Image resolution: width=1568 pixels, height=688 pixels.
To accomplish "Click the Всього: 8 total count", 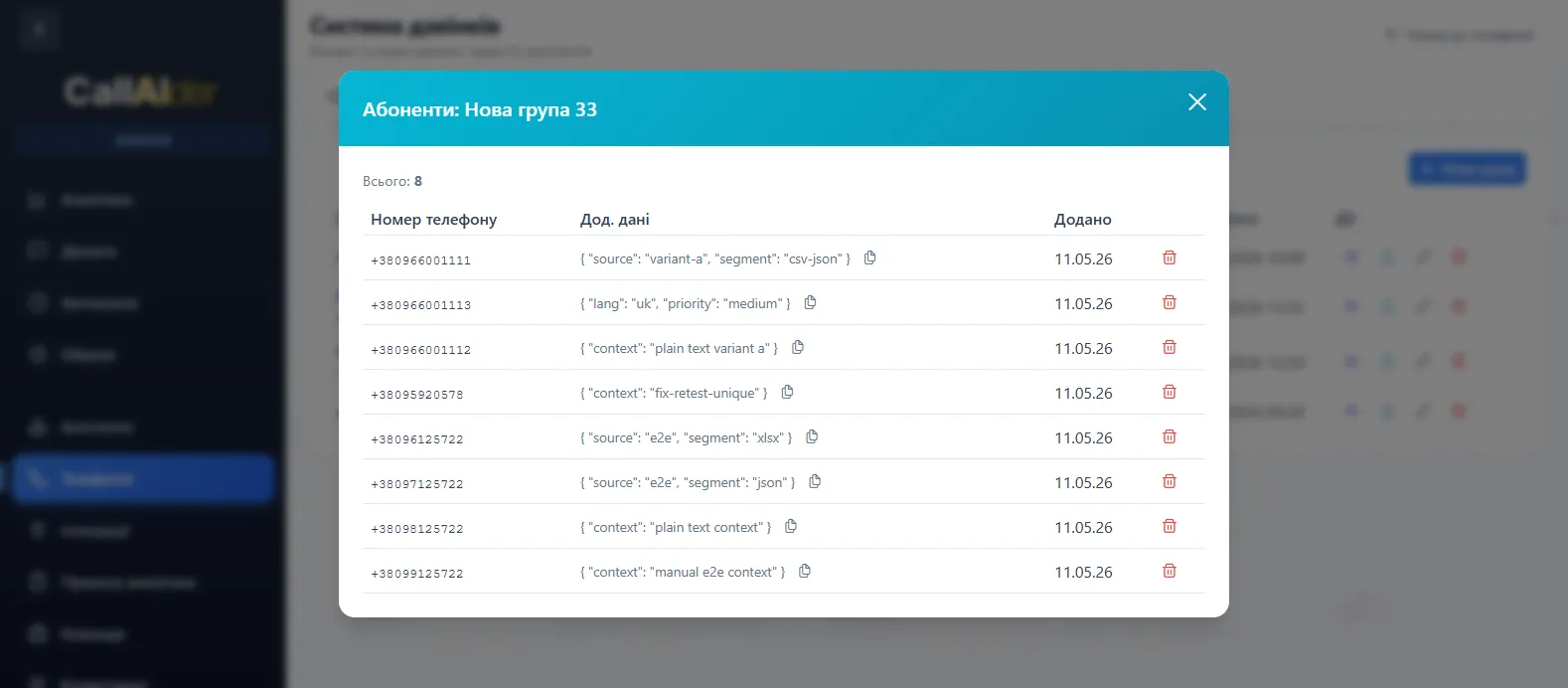I will click(392, 181).
